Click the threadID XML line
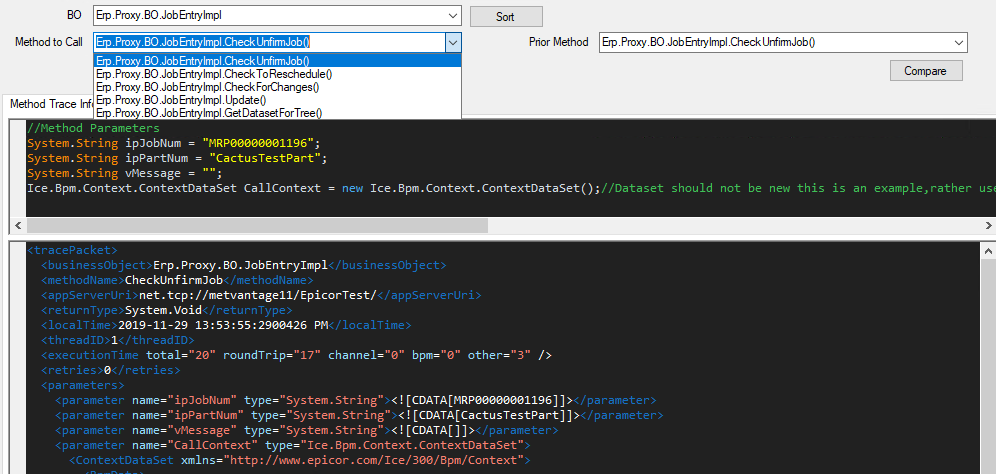996x474 pixels. coord(118,341)
